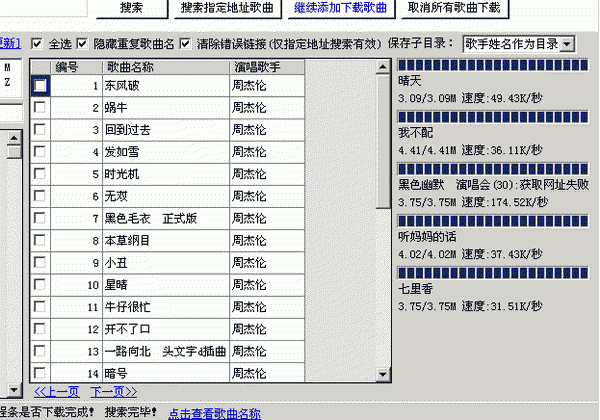Tick the checkbox beside 牛仔很忙

point(40,306)
